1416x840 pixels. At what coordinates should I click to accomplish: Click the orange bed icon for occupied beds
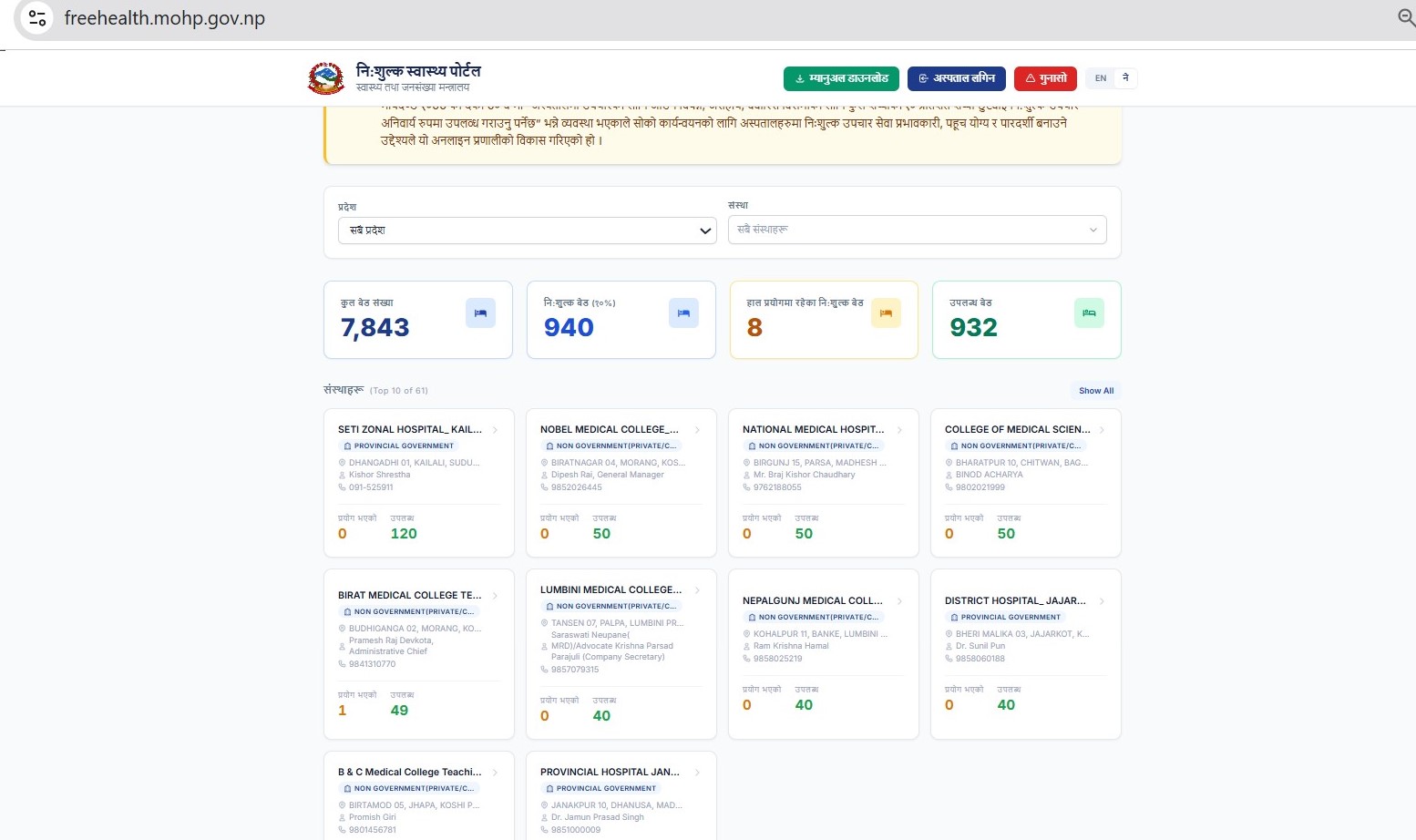tap(886, 313)
